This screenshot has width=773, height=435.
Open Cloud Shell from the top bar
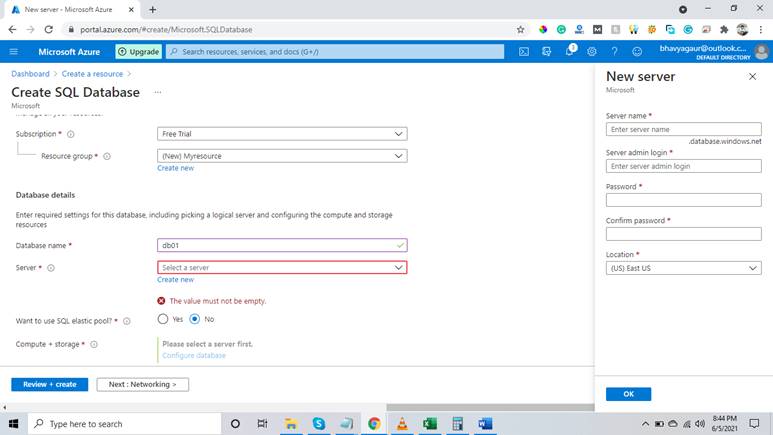tap(524, 51)
